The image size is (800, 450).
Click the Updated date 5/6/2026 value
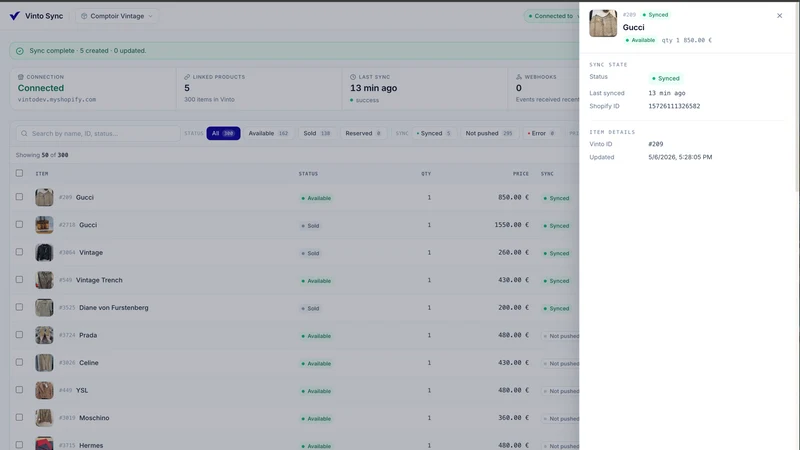tap(680, 157)
